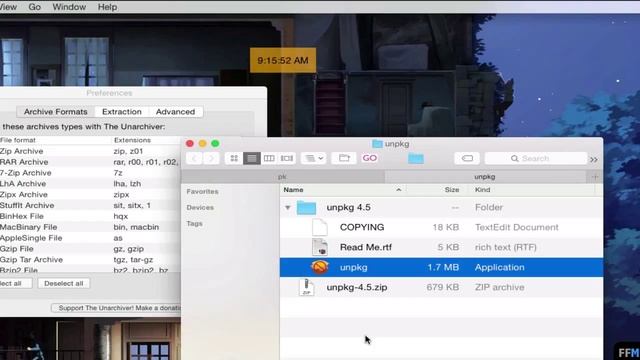The image size is (640, 360).
Task: Select the unpkg 4.5 folder icon
Action: [x=306, y=208]
